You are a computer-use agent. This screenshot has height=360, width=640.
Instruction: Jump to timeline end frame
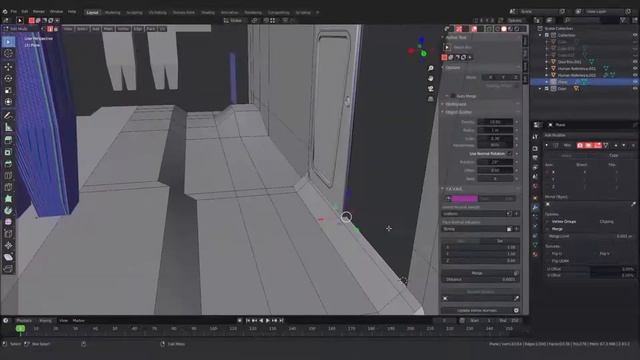[281, 321]
